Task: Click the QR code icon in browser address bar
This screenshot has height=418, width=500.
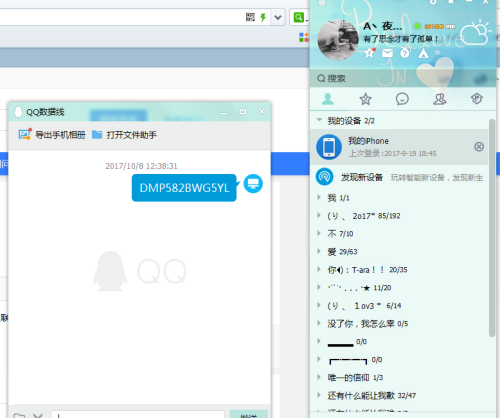Action: click(250, 17)
